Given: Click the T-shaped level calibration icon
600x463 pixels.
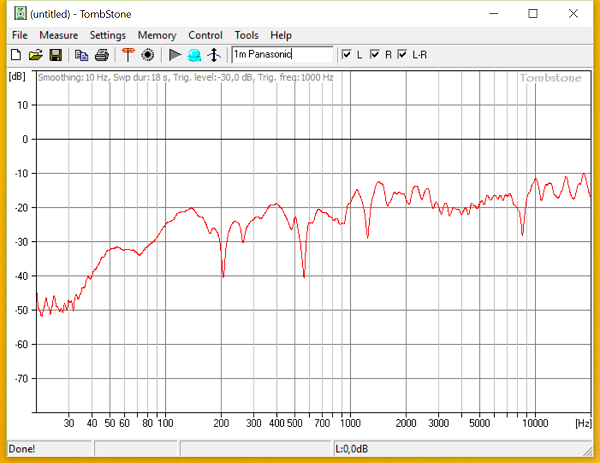Looking at the screenshot, I should [x=128, y=55].
